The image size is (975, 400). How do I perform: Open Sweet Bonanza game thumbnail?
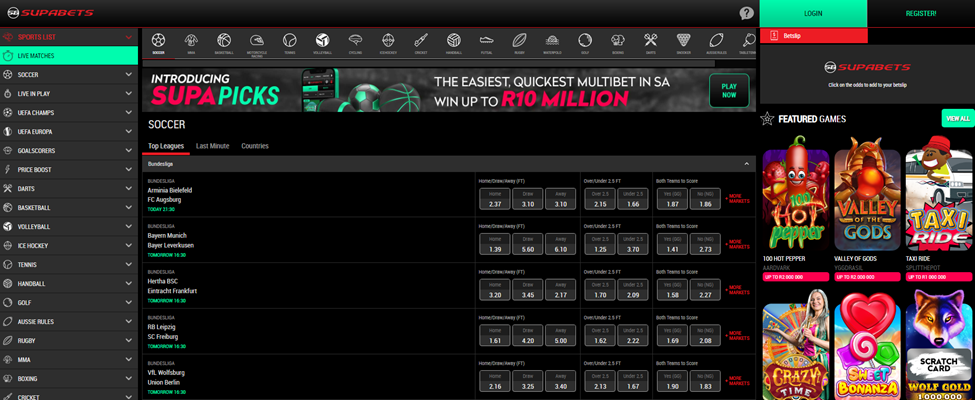(x=867, y=345)
